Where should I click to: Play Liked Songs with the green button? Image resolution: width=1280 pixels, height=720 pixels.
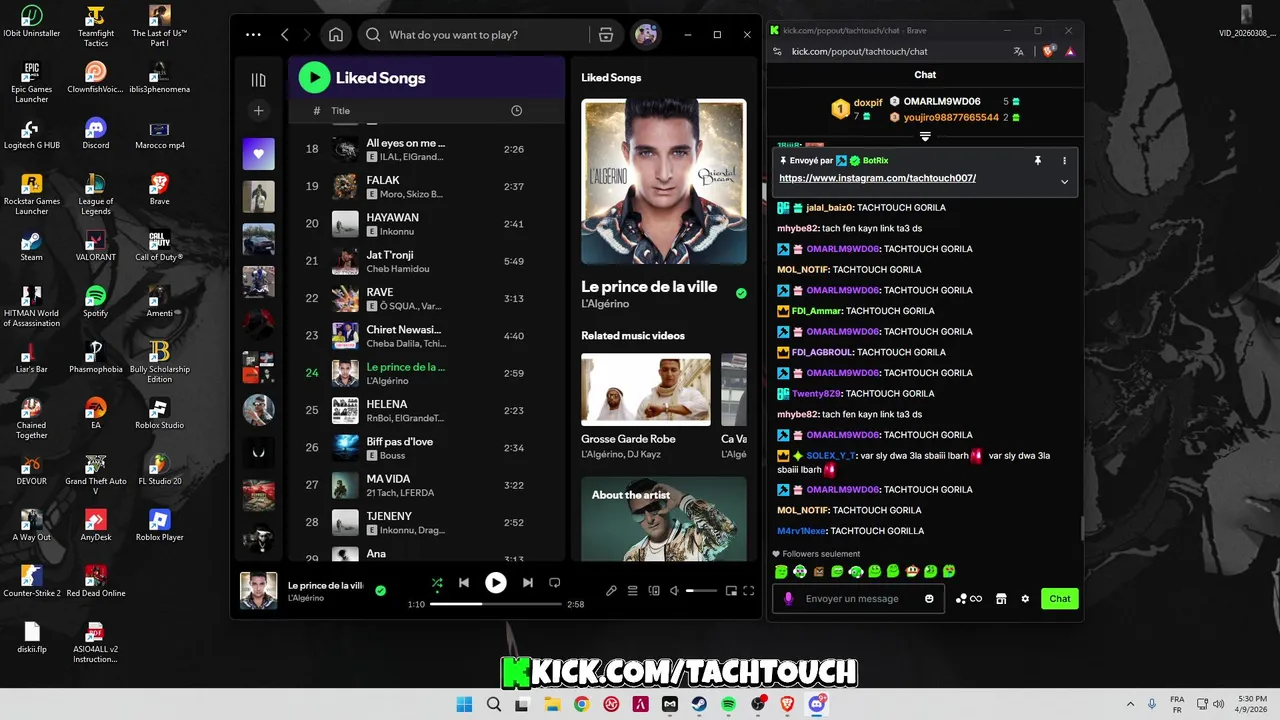[314, 77]
